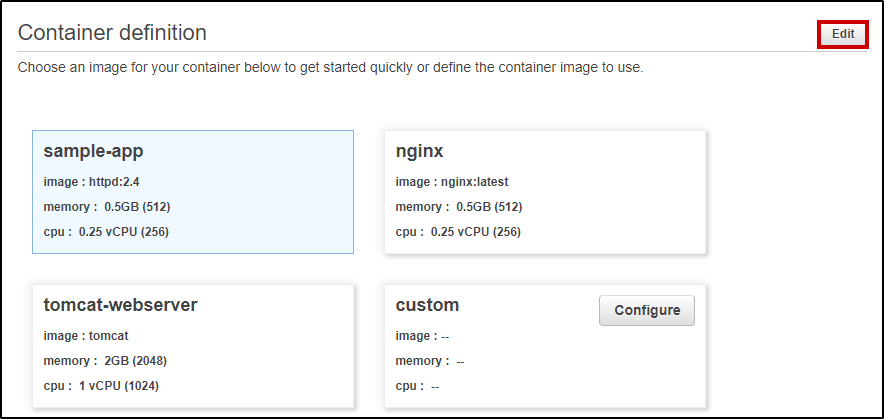Select the sample-app container card title
This screenshot has width=884, height=419.
[x=93, y=151]
